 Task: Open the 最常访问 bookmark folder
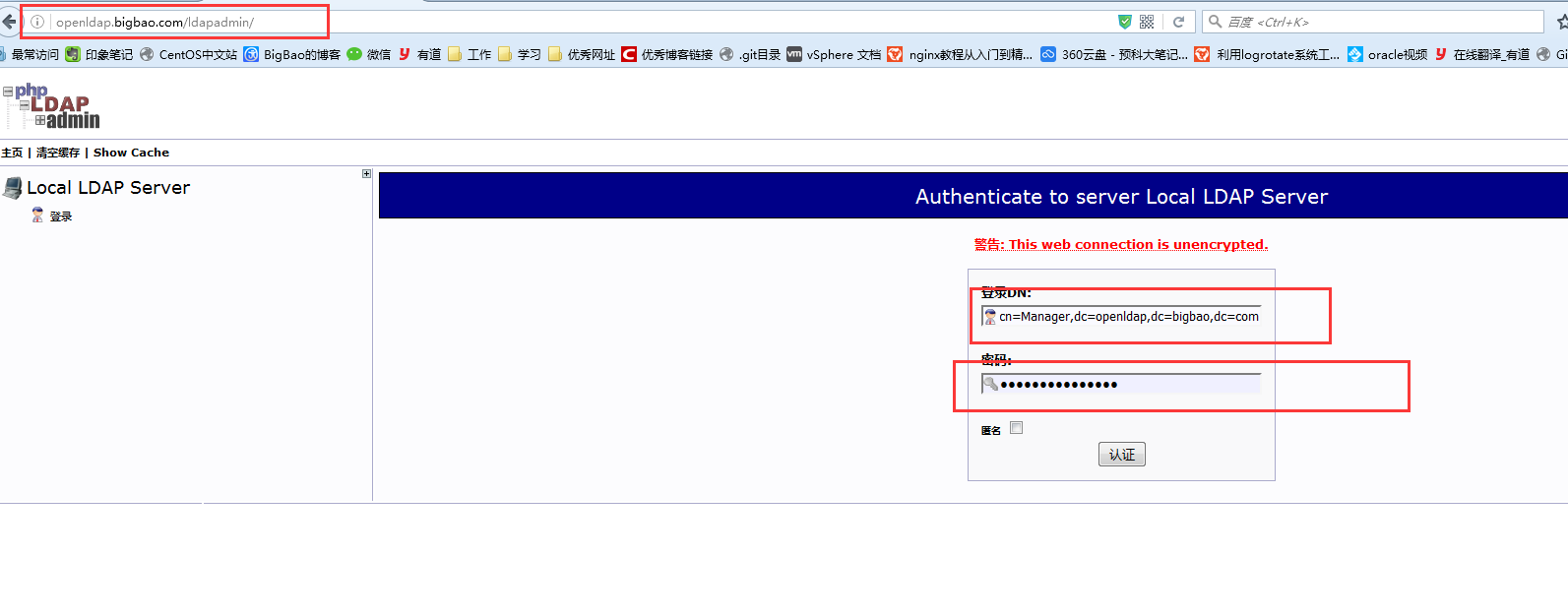tap(30, 54)
